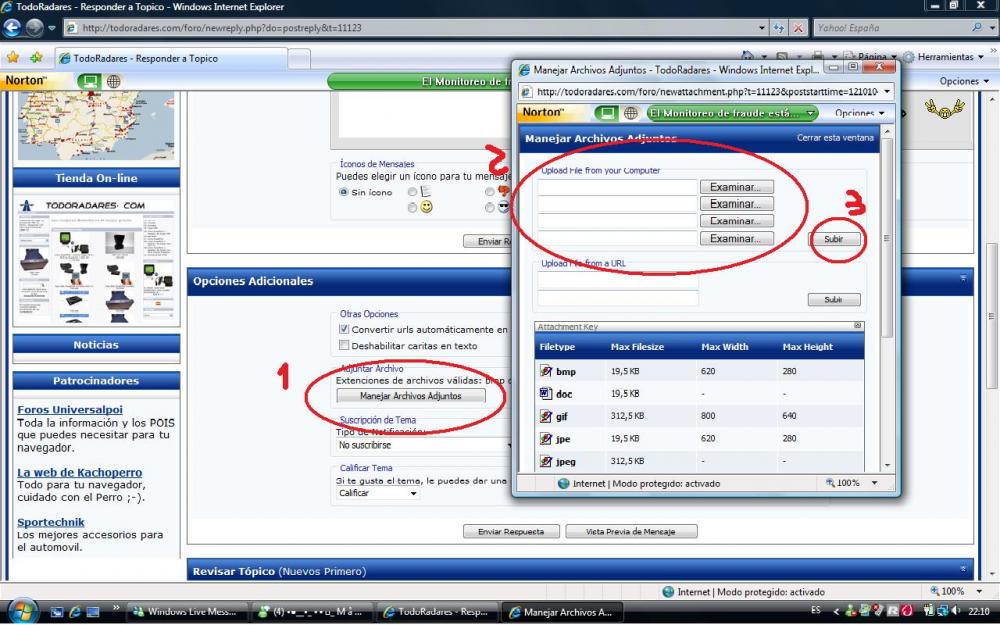Click the IE Back navigation button

[14, 28]
